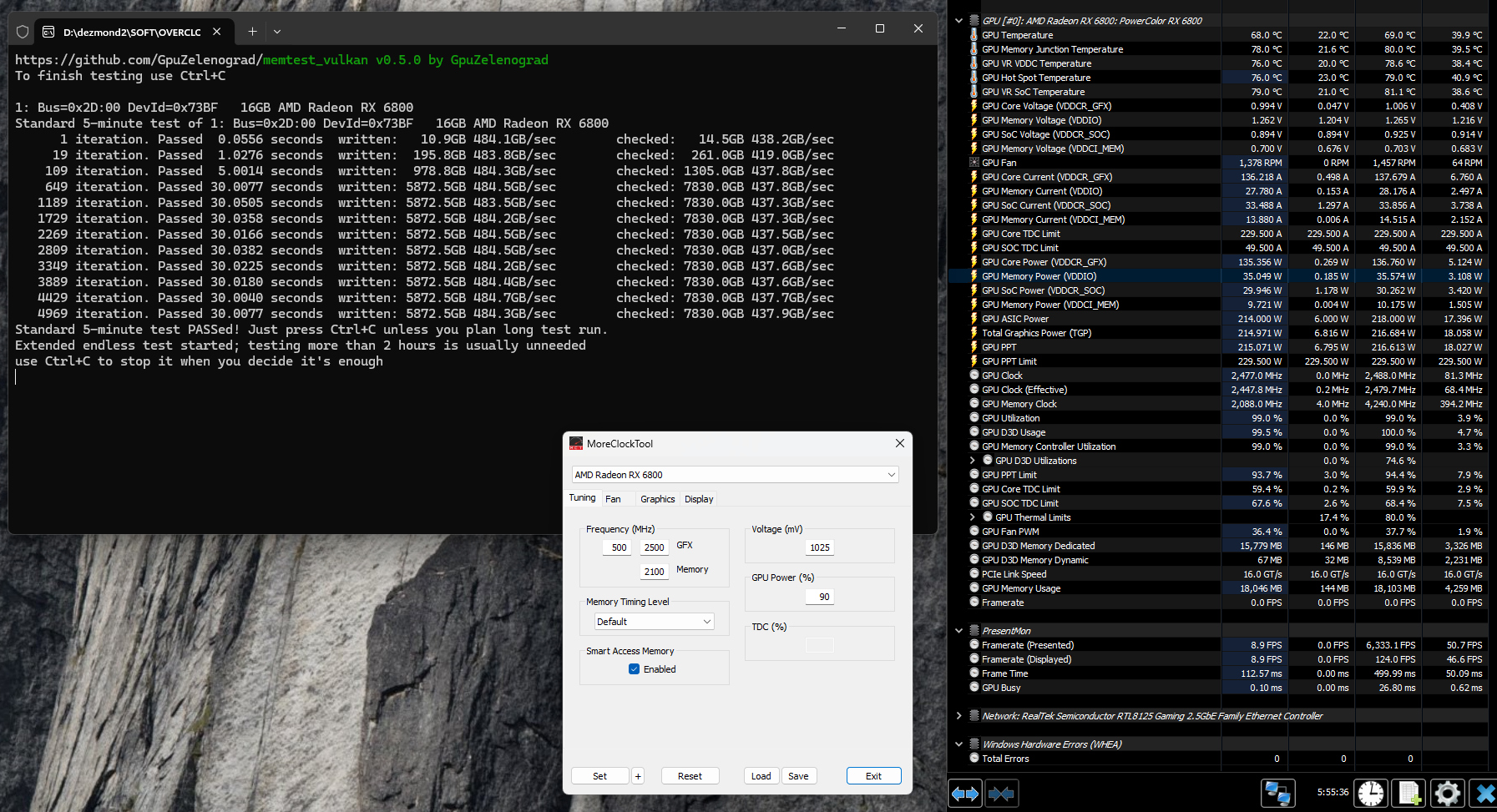Open the network remote monitoring icon
Image resolution: width=1497 pixels, height=812 pixels.
pos(1277,793)
